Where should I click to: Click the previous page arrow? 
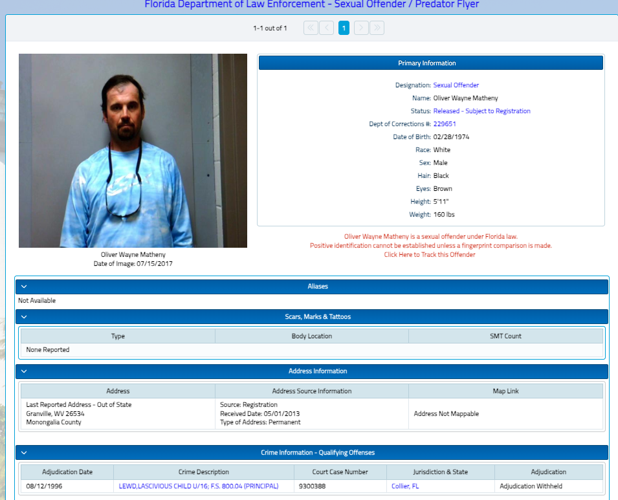[x=327, y=28]
